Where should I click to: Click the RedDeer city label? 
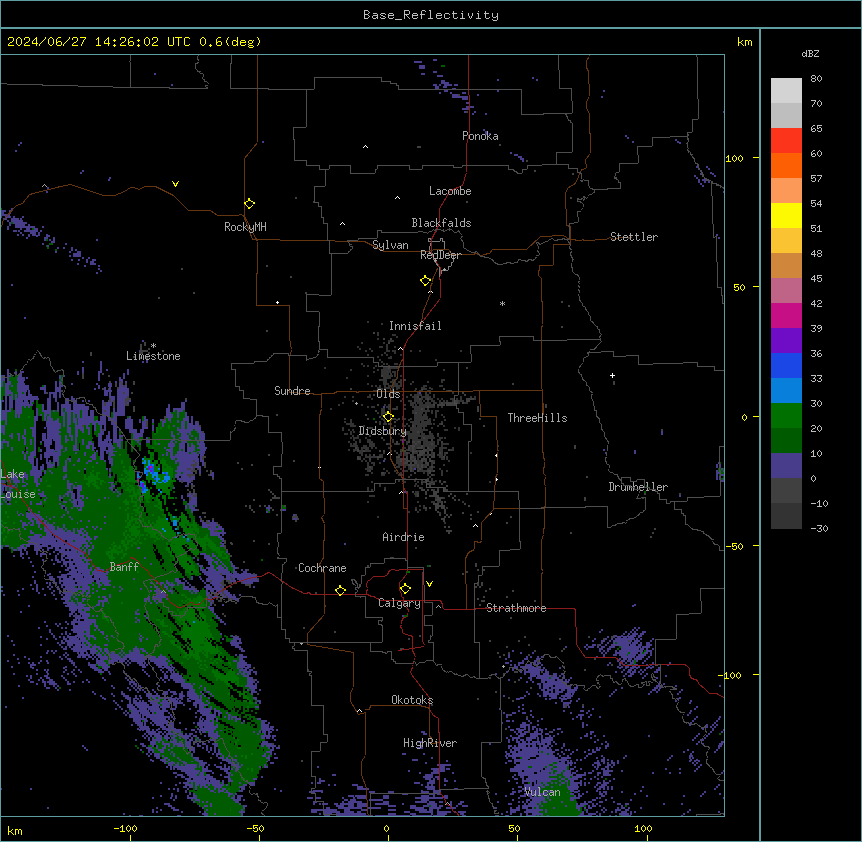pyautogui.click(x=440, y=255)
